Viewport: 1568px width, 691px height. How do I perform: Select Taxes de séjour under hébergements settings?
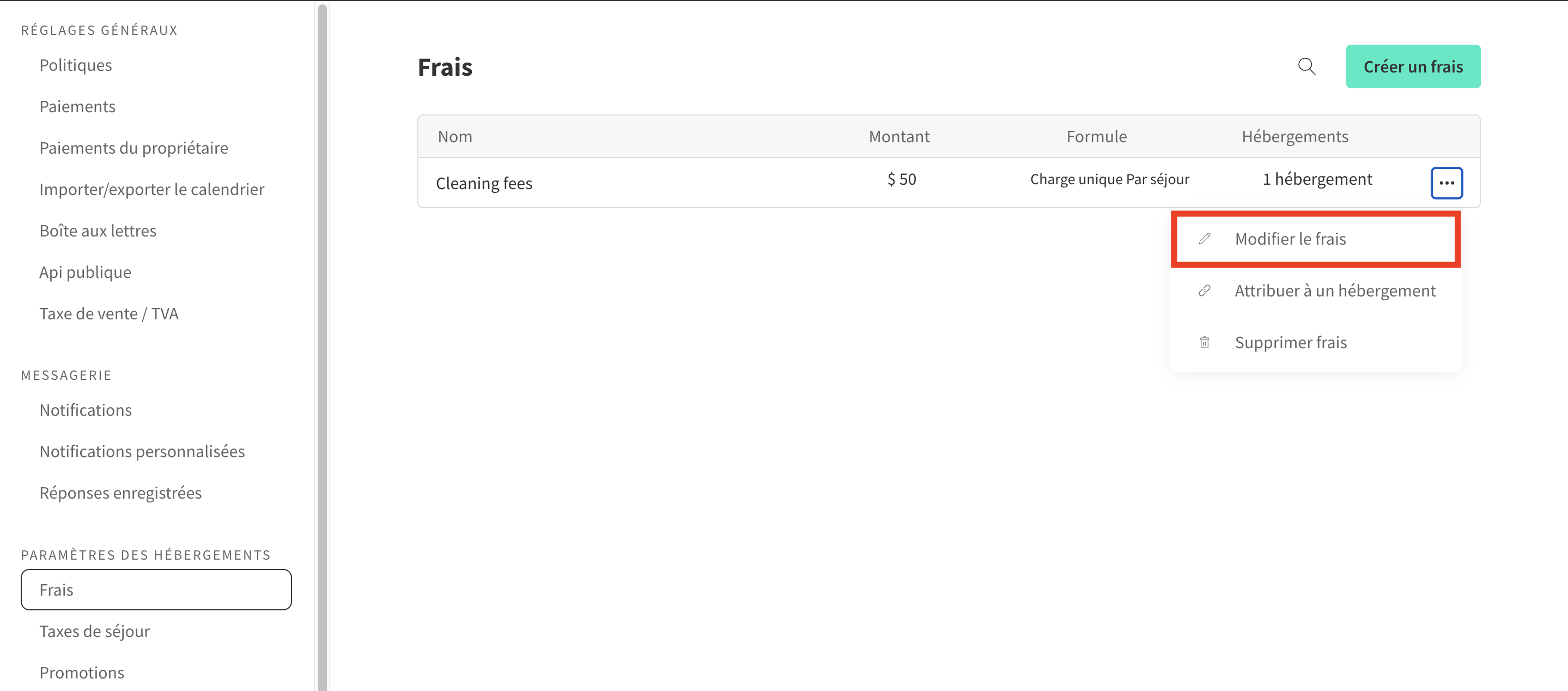94,632
